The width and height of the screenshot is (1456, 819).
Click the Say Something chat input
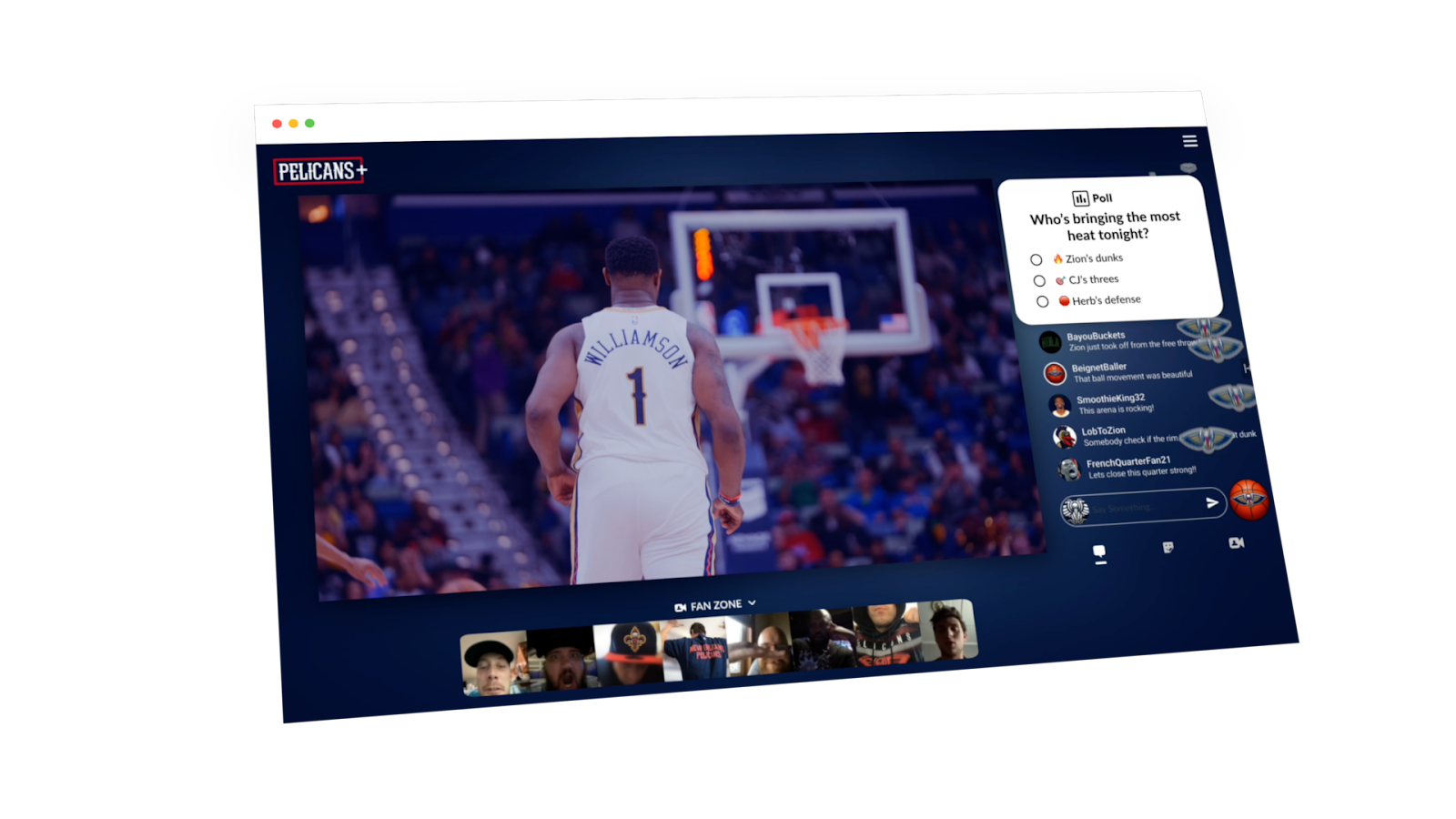point(1145,507)
